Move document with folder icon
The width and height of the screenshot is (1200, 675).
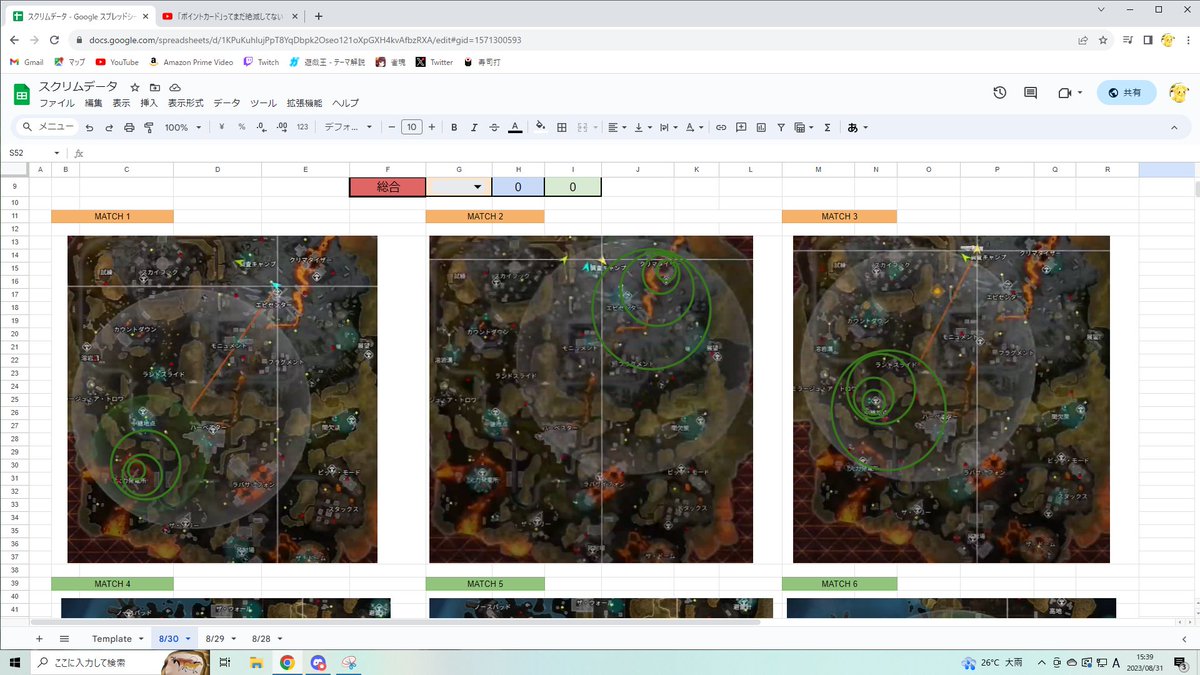pyautogui.click(x=155, y=88)
